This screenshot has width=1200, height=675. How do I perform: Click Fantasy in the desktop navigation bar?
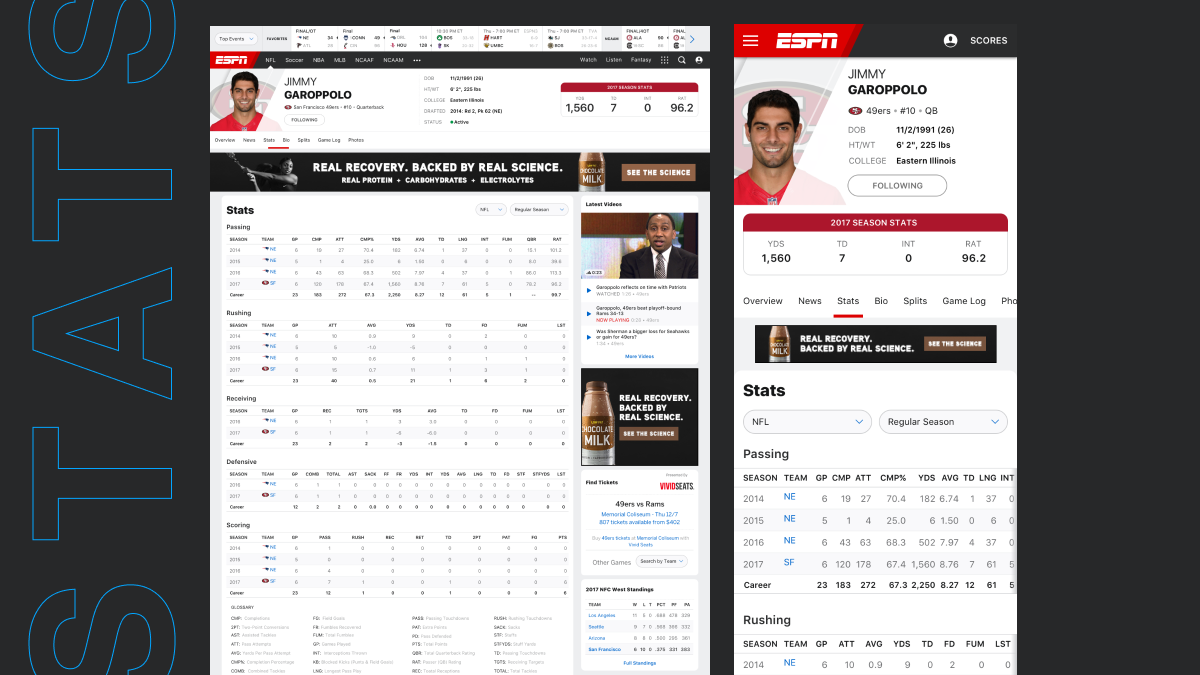pyautogui.click(x=640, y=60)
